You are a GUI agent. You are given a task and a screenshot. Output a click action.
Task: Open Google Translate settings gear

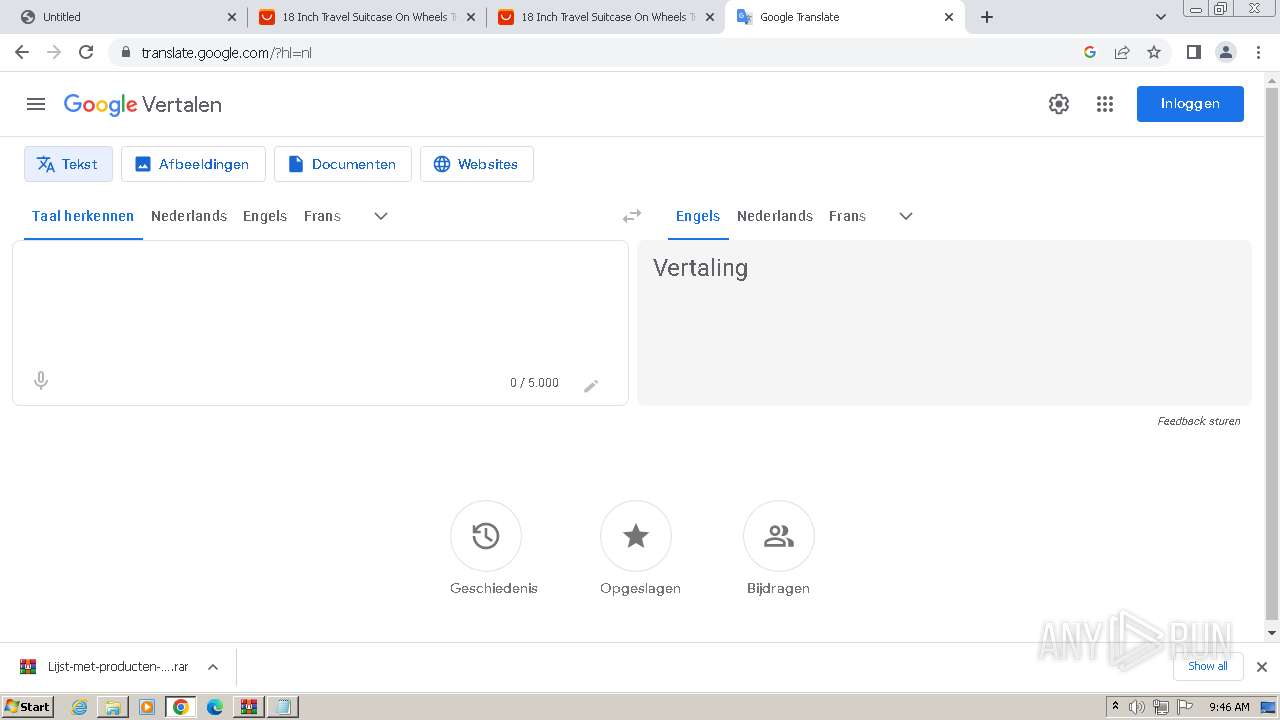click(1059, 104)
